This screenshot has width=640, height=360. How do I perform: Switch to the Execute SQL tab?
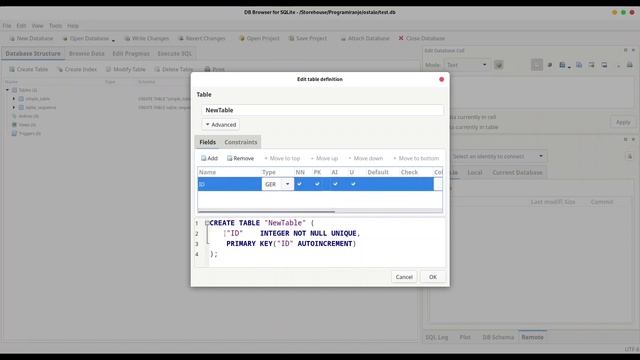(x=175, y=53)
